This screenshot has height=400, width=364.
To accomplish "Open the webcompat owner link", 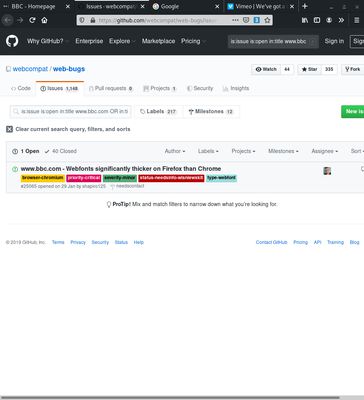I will click(30, 69).
